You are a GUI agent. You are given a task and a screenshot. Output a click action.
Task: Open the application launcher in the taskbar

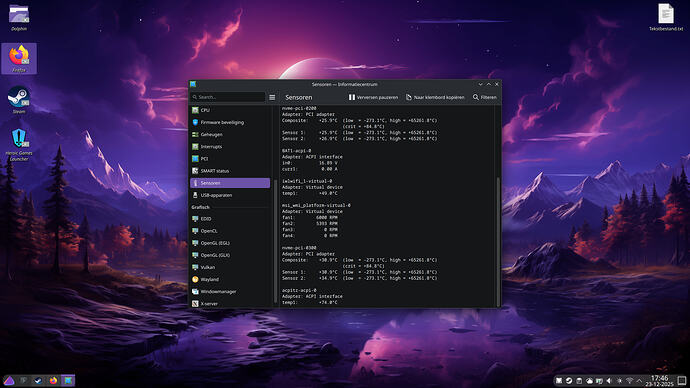click(x=9, y=381)
